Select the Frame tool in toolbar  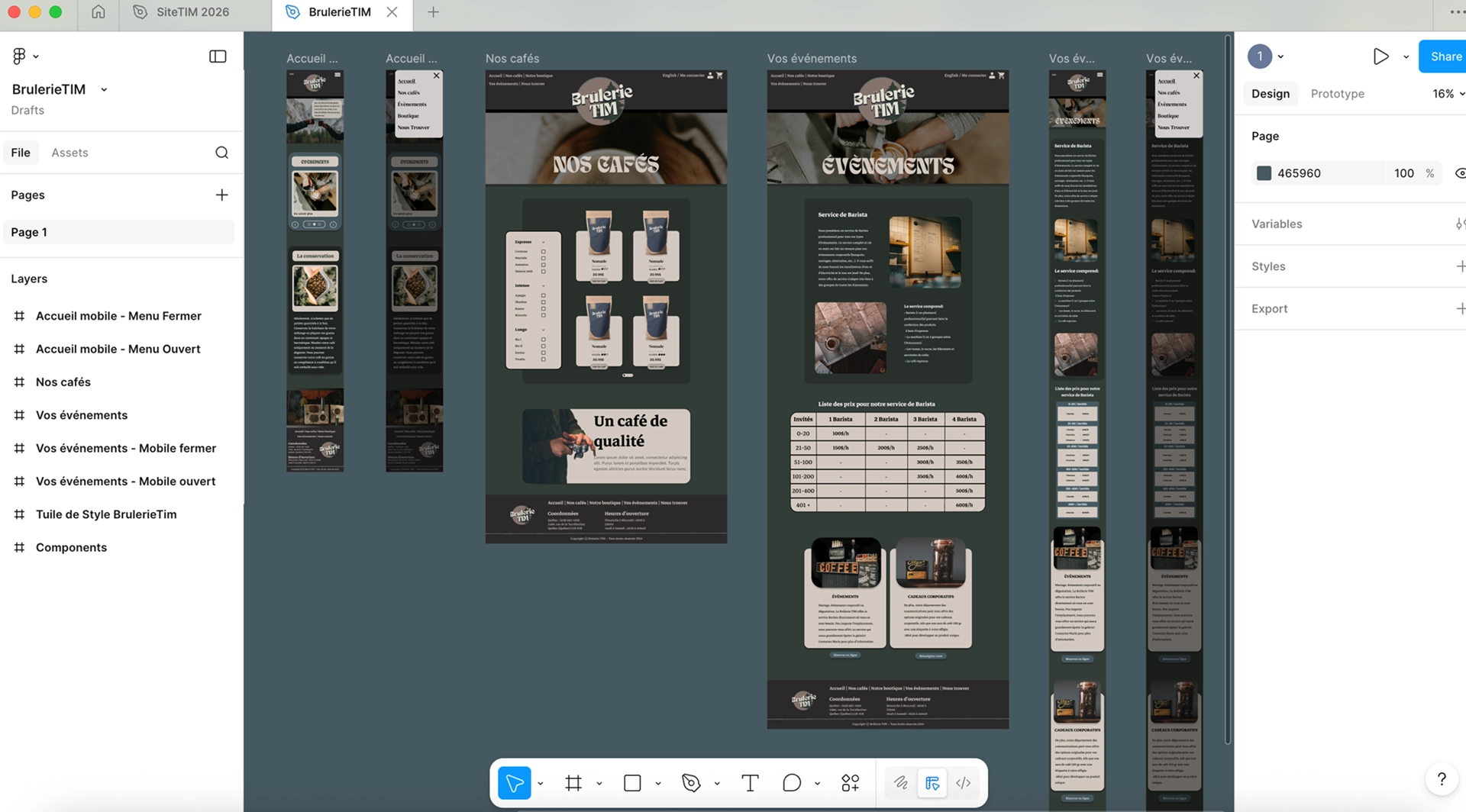573,783
